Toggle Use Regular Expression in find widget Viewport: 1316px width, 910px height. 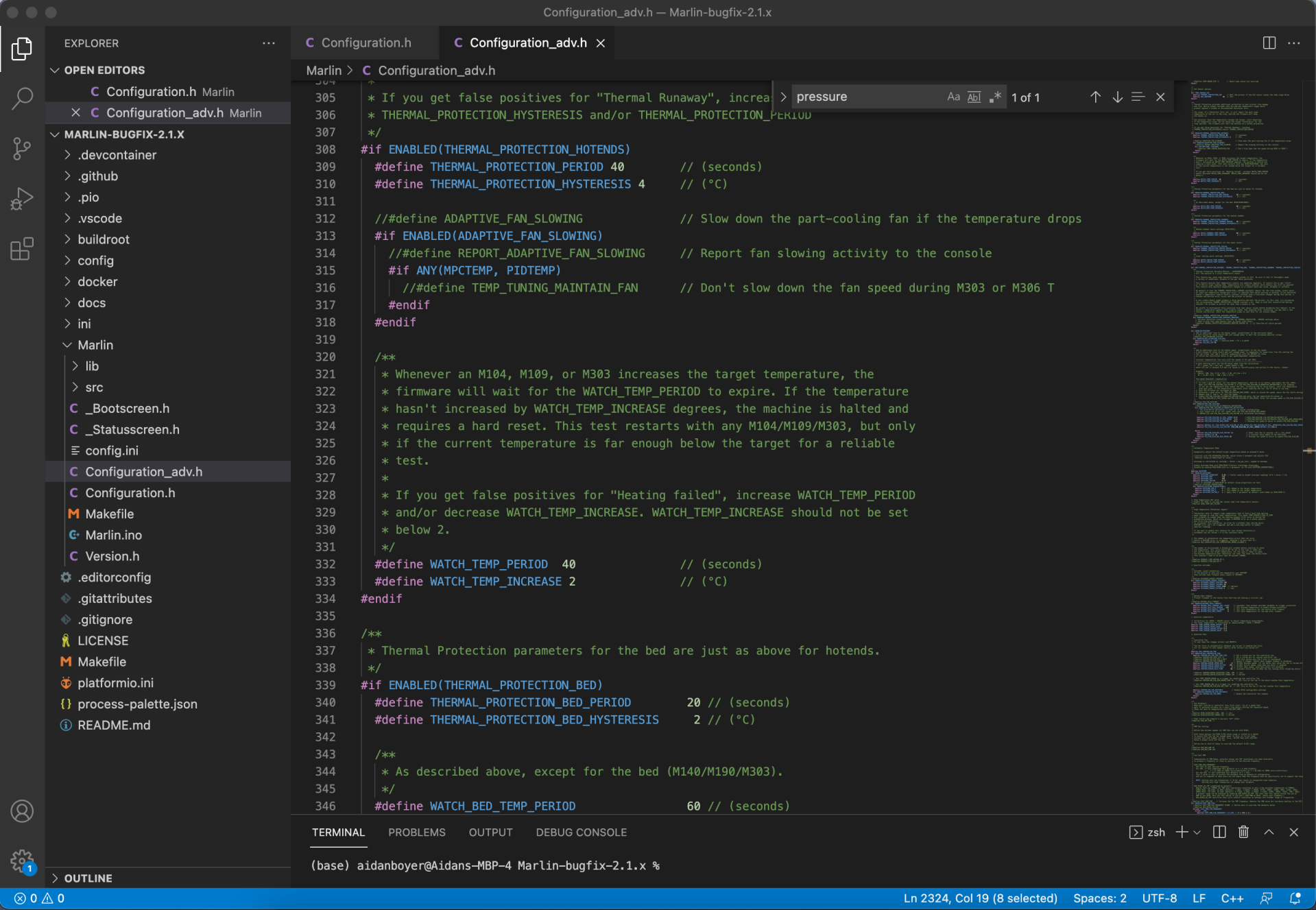pos(995,97)
